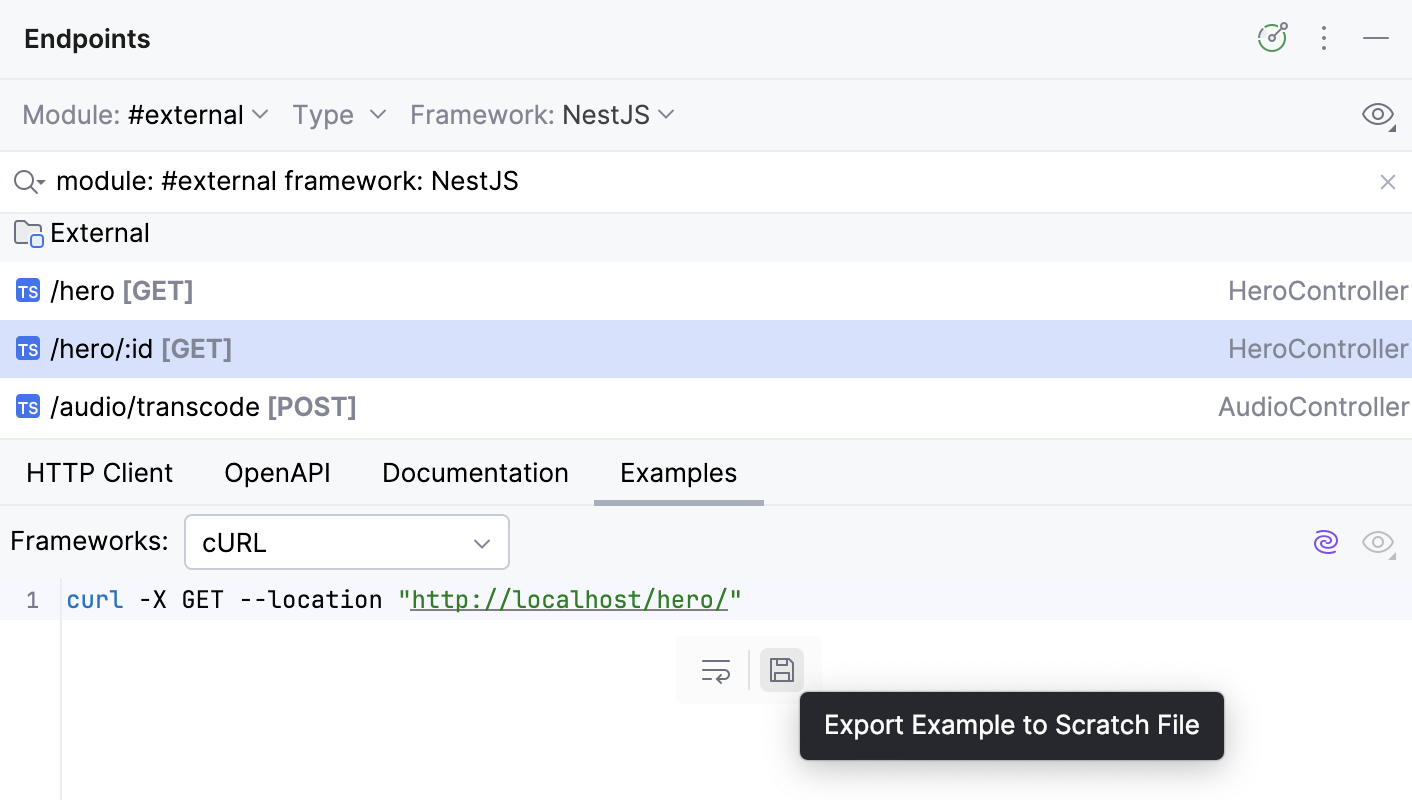
Task: Toggle the editor preview eye icon
Action: coord(1378,542)
